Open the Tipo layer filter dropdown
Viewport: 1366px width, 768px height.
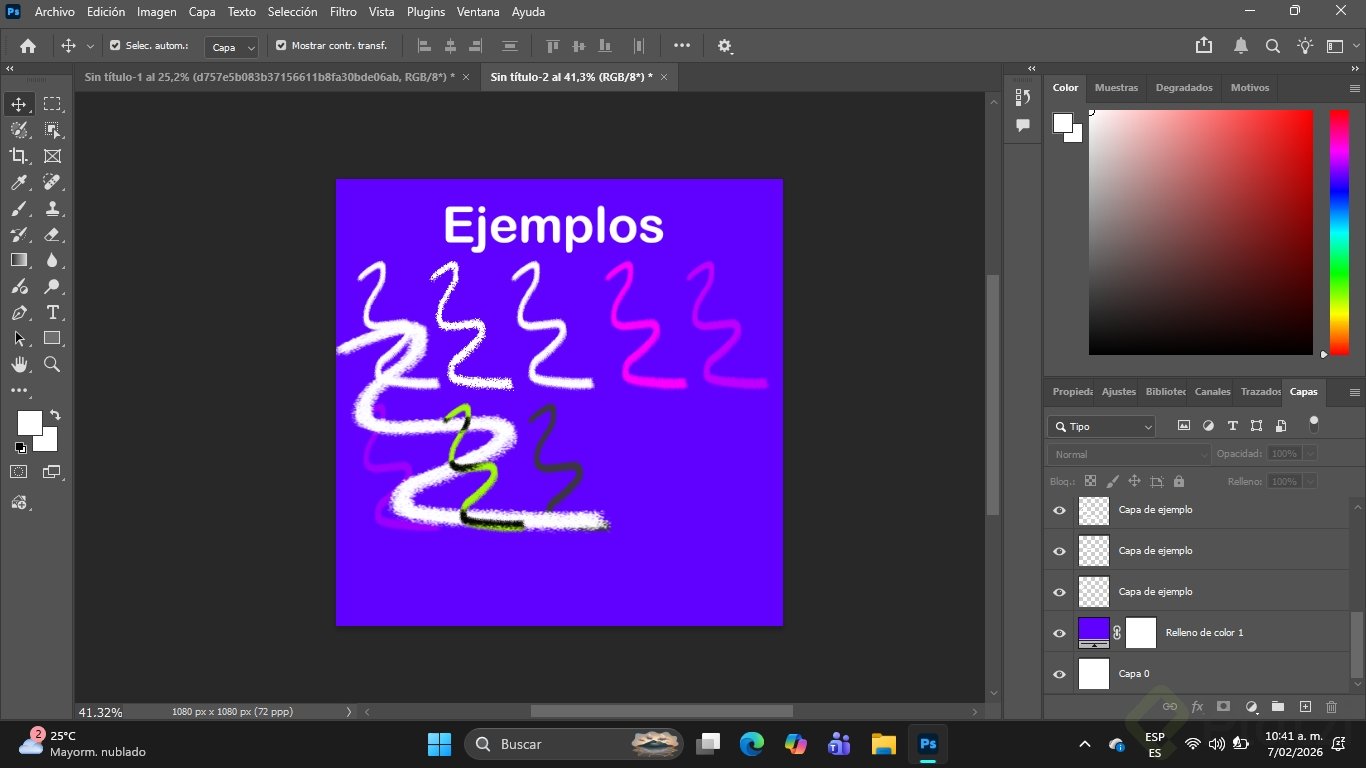pyautogui.click(x=1102, y=427)
